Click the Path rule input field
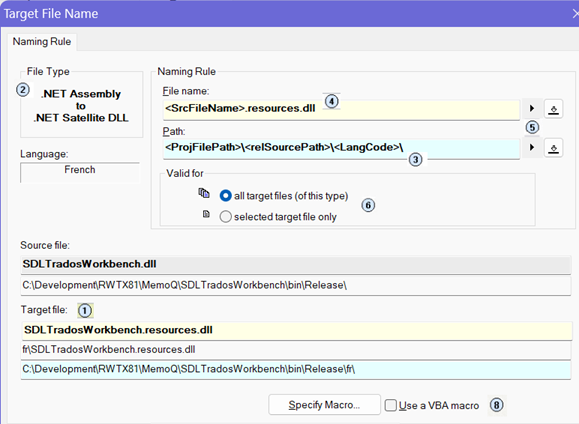 click(x=341, y=148)
